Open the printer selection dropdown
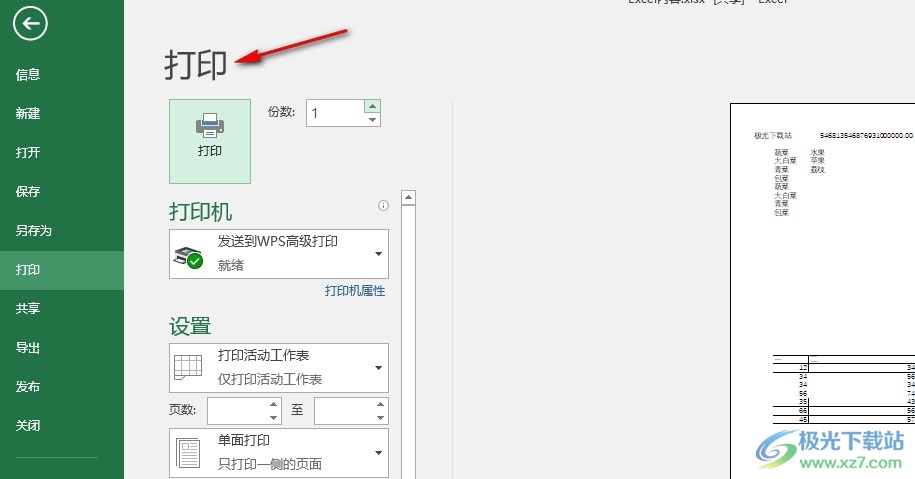 tap(279, 254)
